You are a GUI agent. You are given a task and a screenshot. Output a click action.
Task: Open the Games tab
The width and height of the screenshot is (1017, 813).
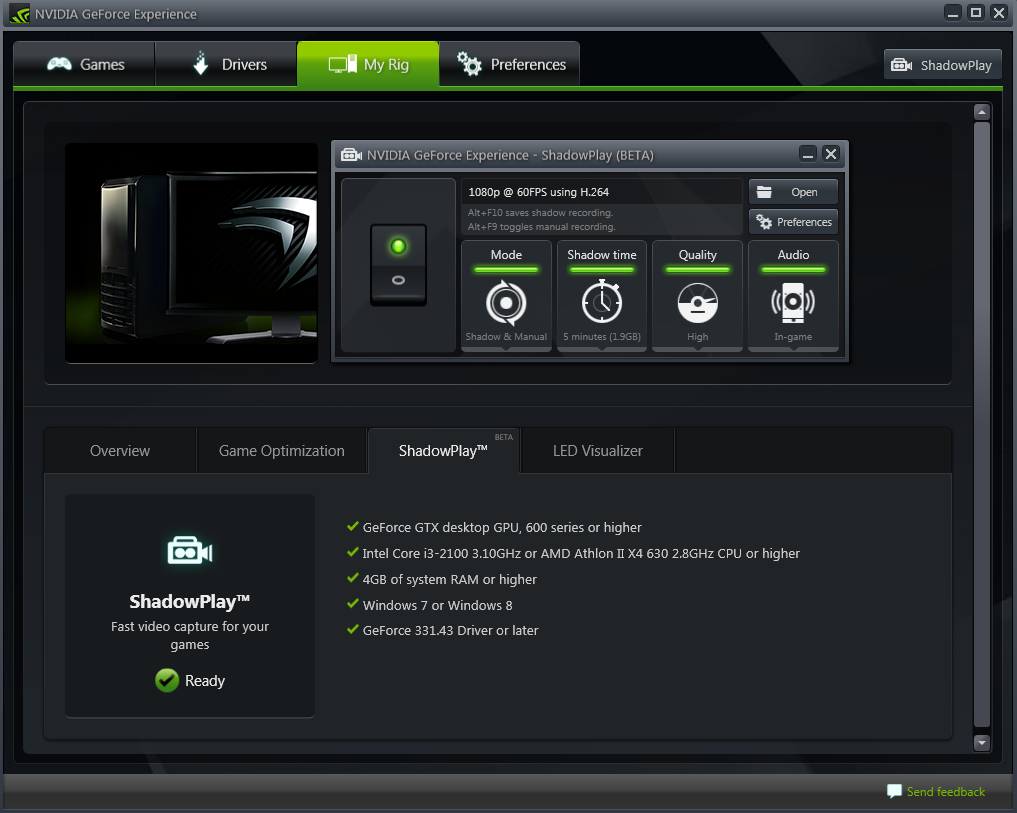pyautogui.click(x=84, y=64)
